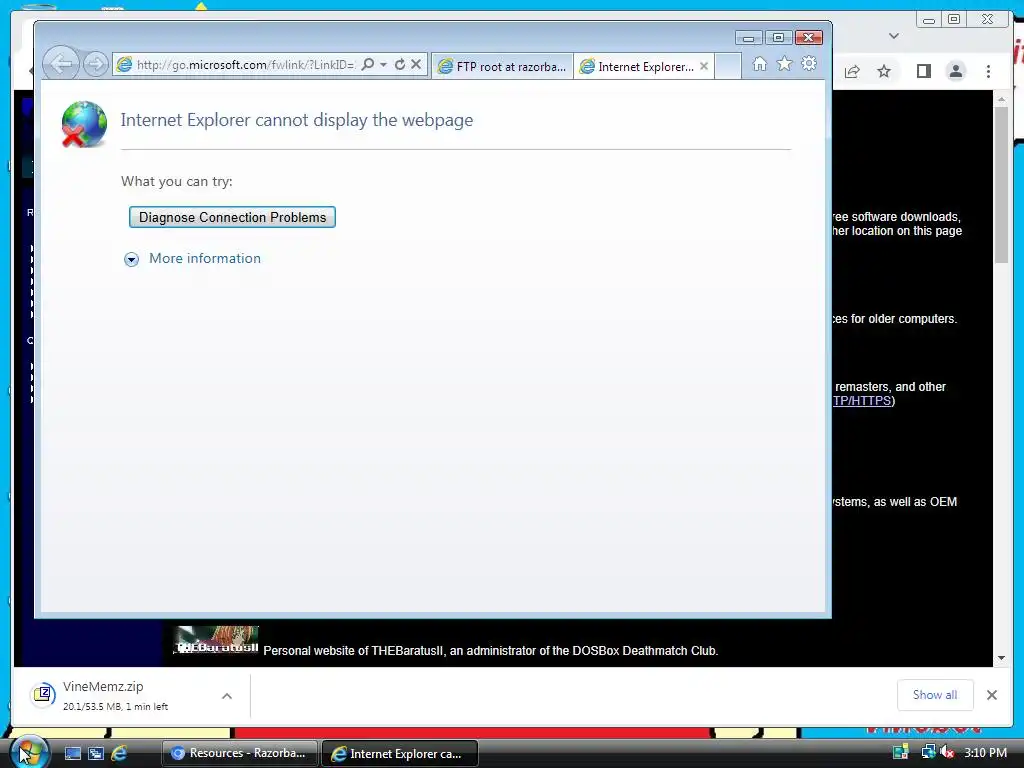Click the Internet Explorer back arrow button
Viewport: 1024px width, 768px height.
pos(61,64)
